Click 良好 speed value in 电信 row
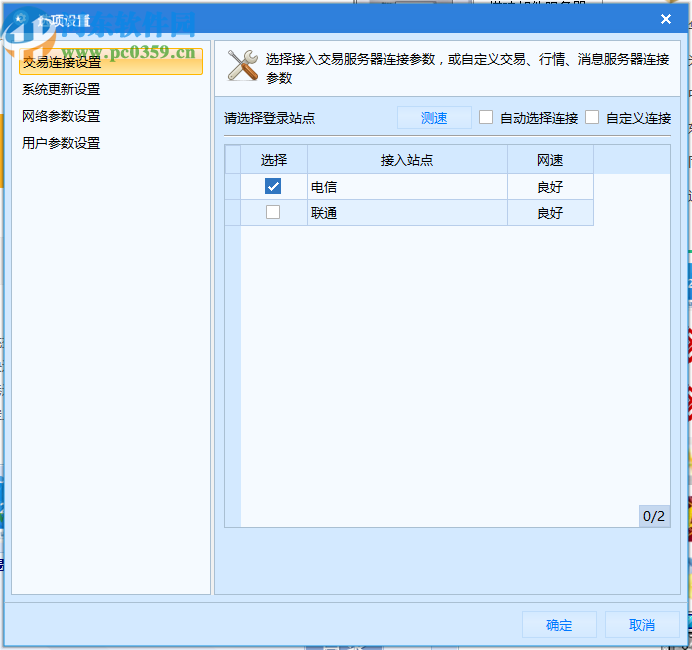The height and width of the screenshot is (650, 692). 550,187
